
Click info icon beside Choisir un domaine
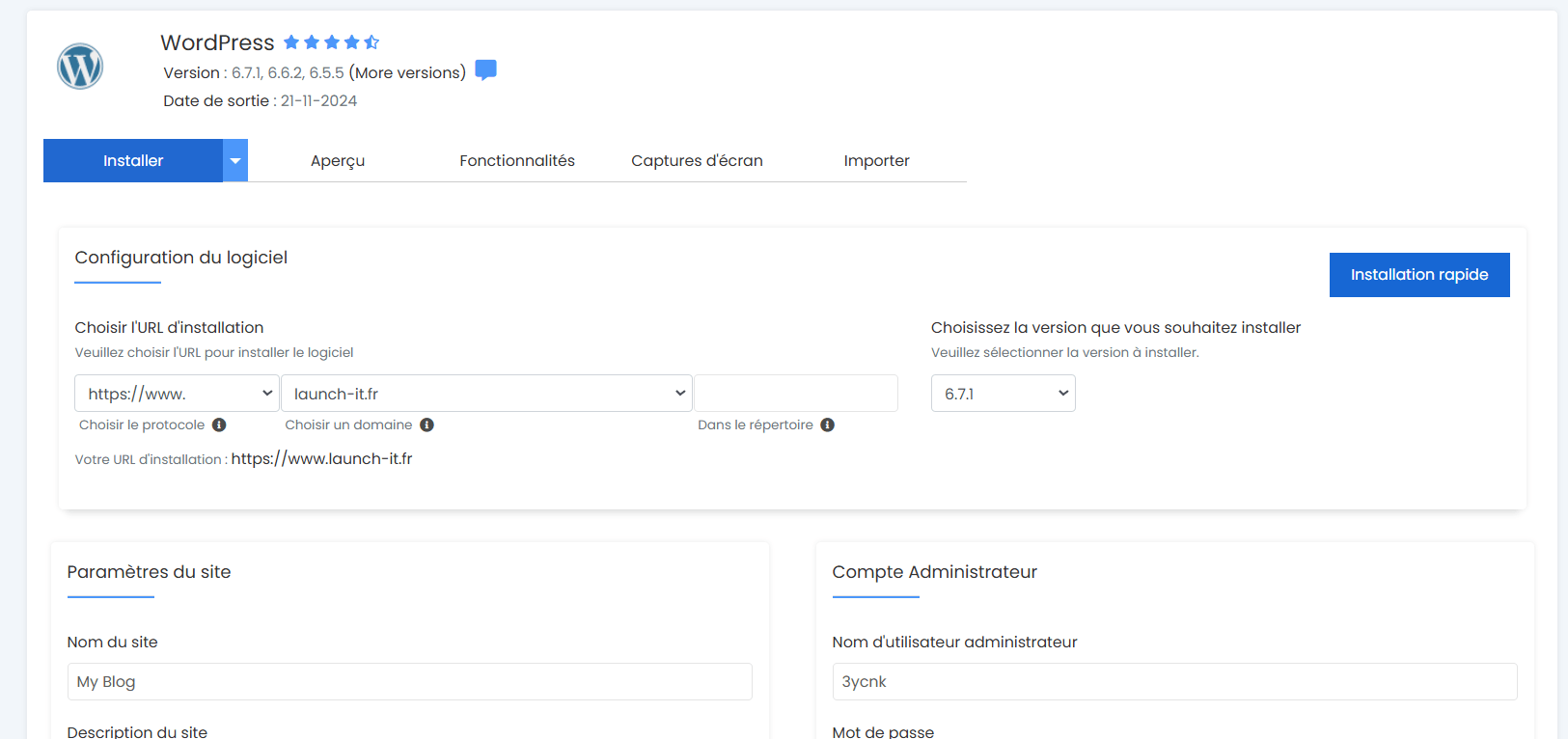pos(426,425)
